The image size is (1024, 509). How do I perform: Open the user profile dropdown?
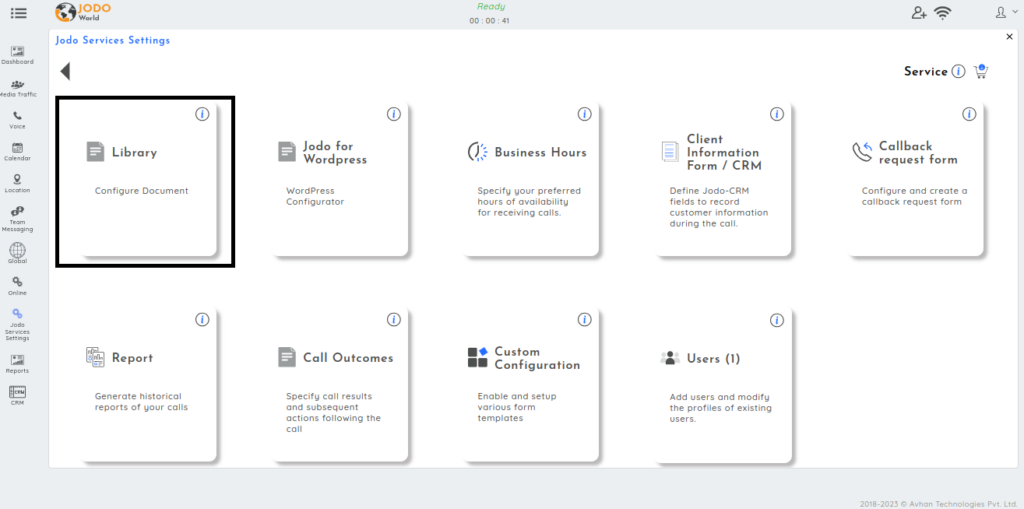coord(1004,12)
